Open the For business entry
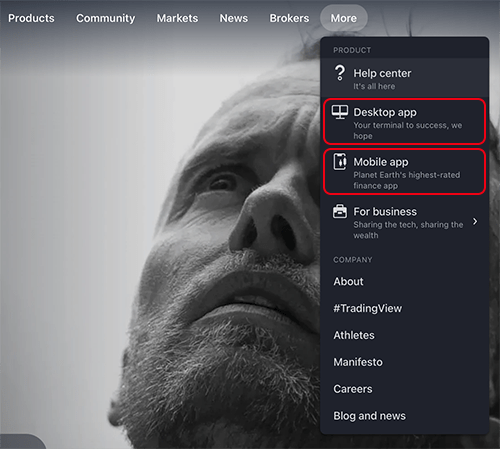Screen dimensions: 500x449 pyautogui.click(x=404, y=222)
